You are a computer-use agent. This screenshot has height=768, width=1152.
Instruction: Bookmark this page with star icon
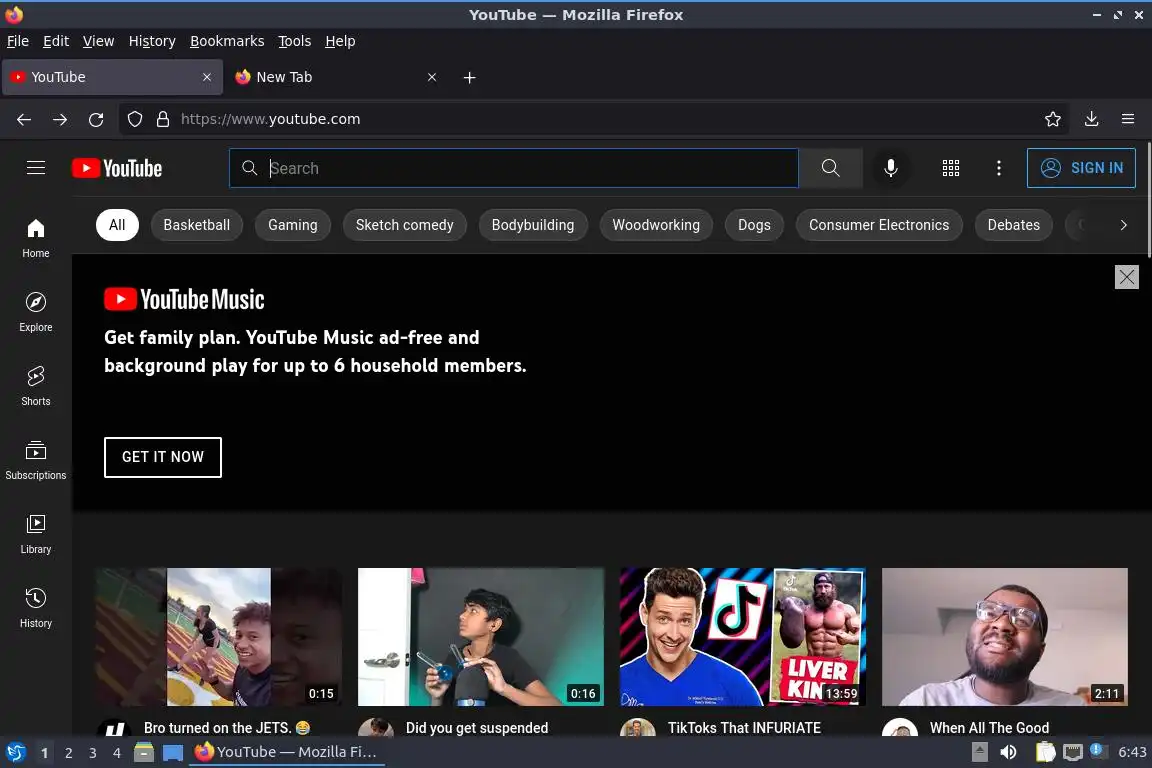click(1053, 119)
